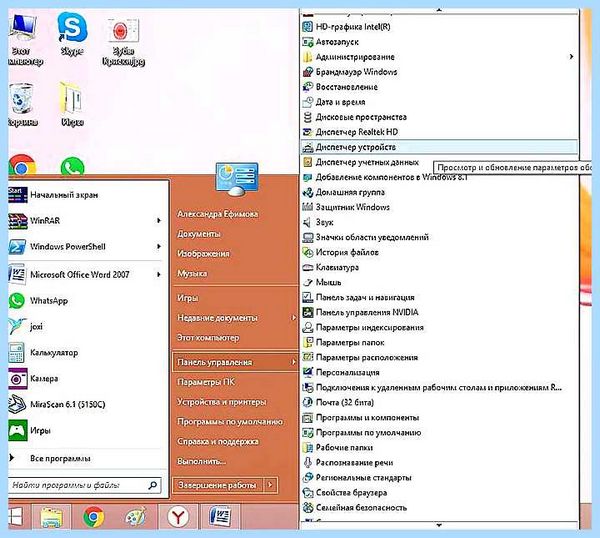Select Семейная безопасность entry

[361, 507]
